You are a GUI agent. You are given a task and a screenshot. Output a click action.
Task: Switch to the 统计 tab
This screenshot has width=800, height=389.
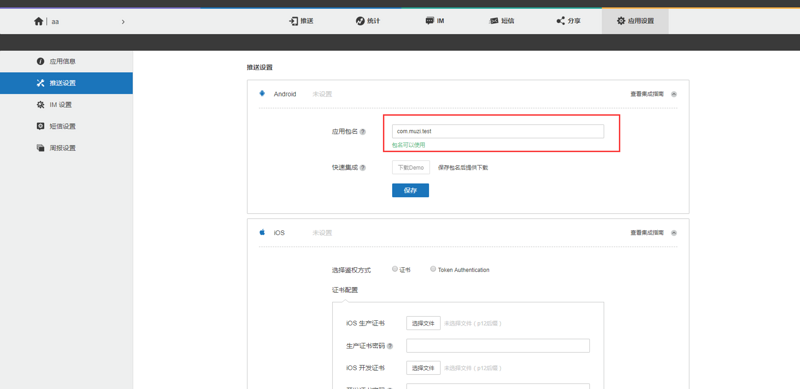[x=367, y=21]
